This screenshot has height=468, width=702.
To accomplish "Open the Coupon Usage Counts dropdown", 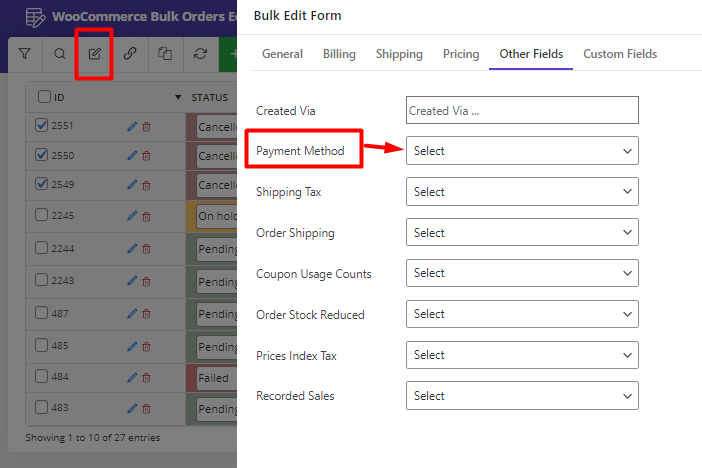I will coord(522,273).
